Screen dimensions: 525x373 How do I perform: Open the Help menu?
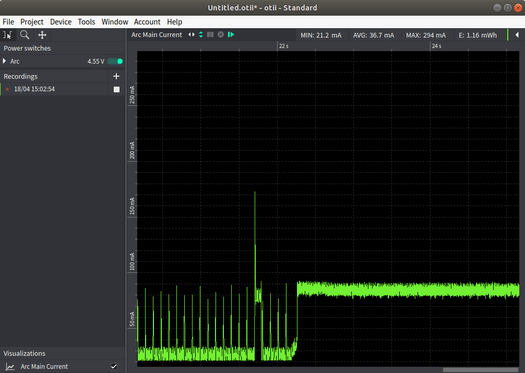174,22
